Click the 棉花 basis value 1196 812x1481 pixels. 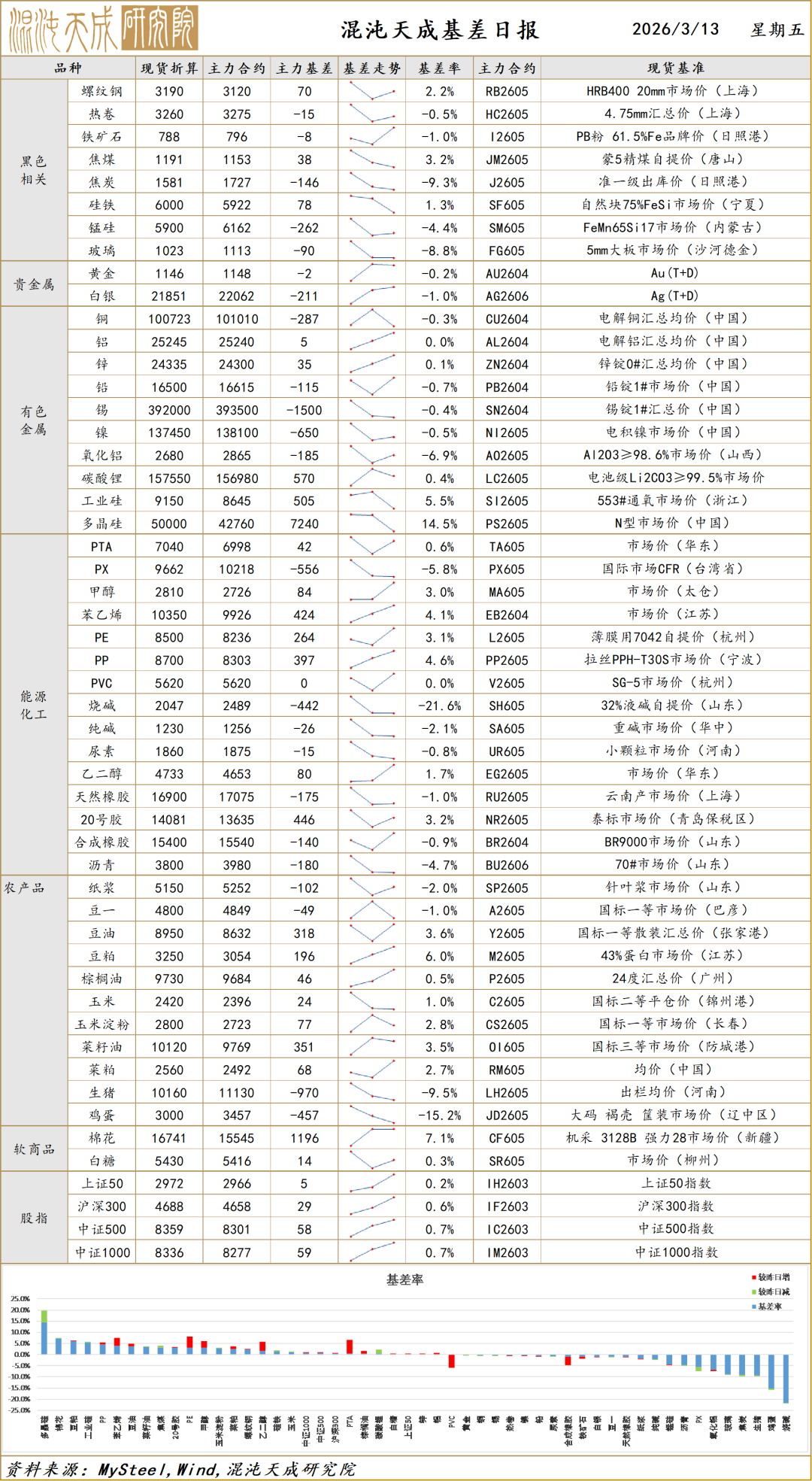[x=304, y=1138]
